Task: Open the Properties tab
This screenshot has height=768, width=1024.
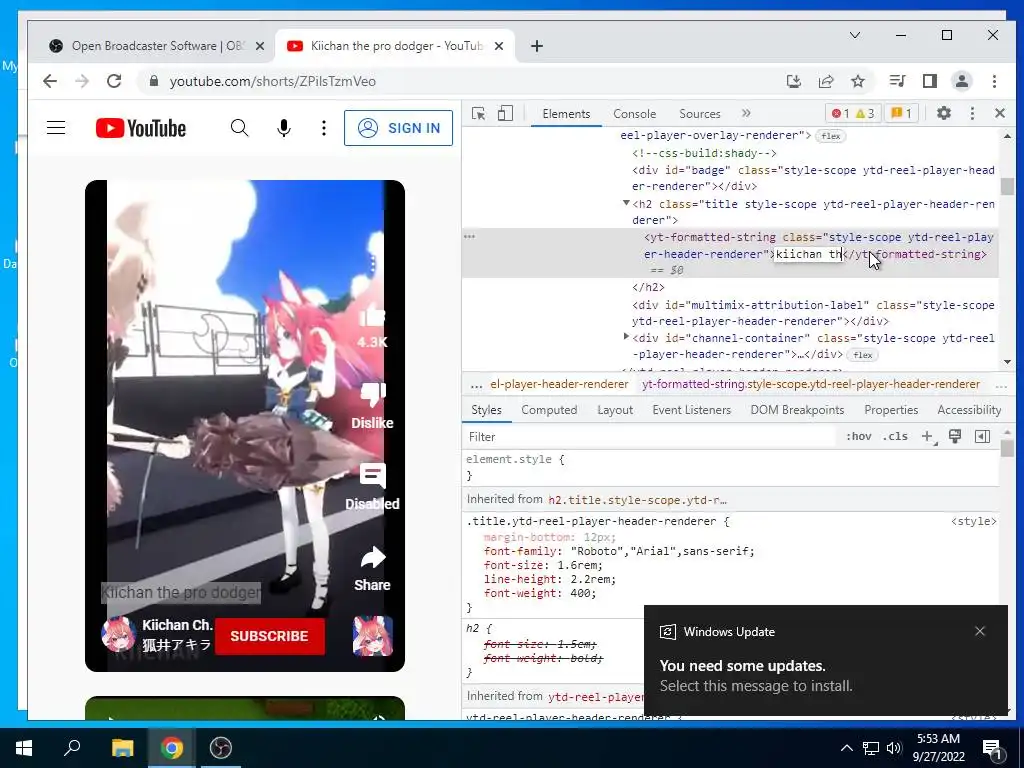Action: pos(891,410)
